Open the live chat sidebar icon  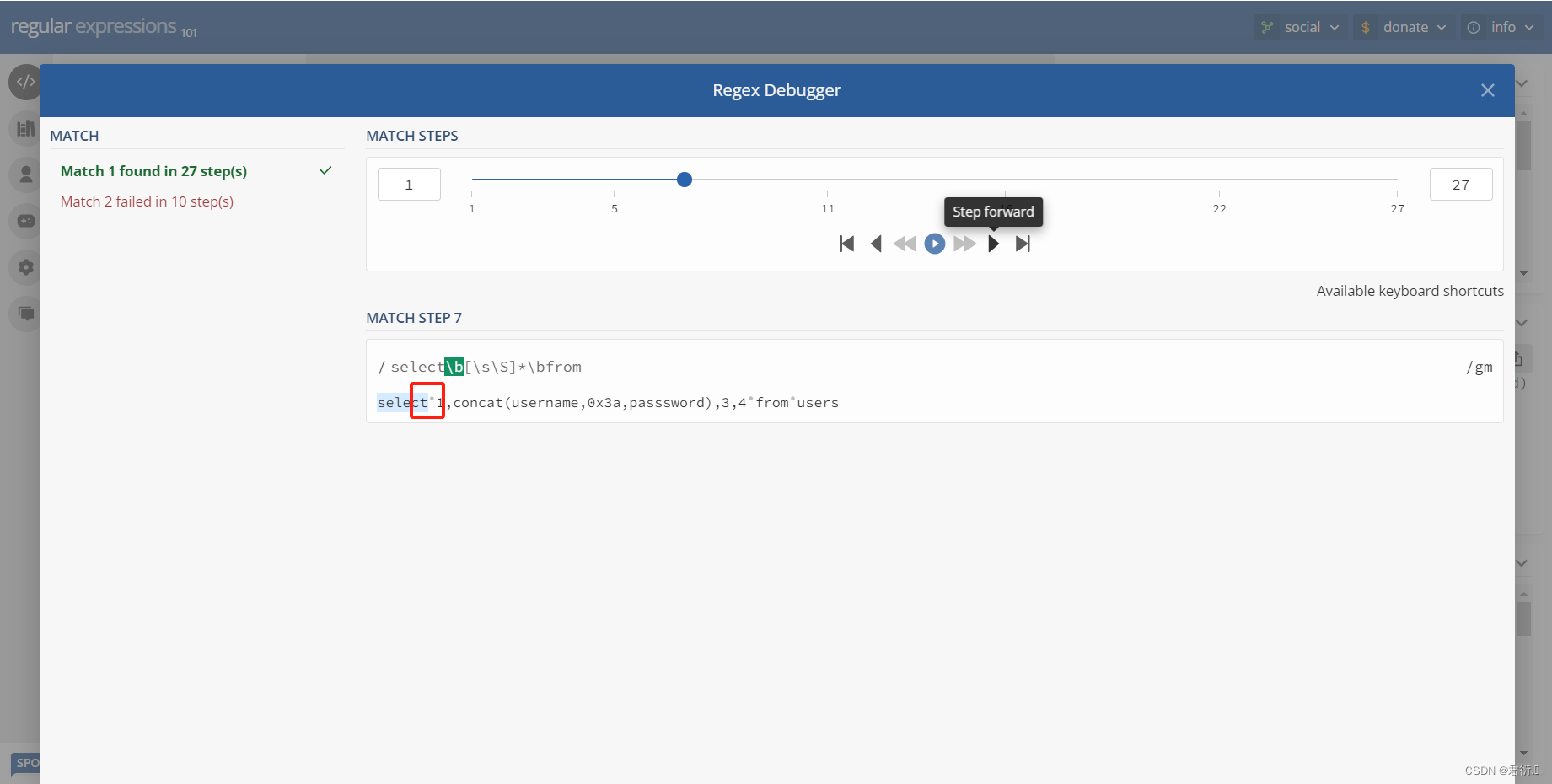pyautogui.click(x=26, y=314)
